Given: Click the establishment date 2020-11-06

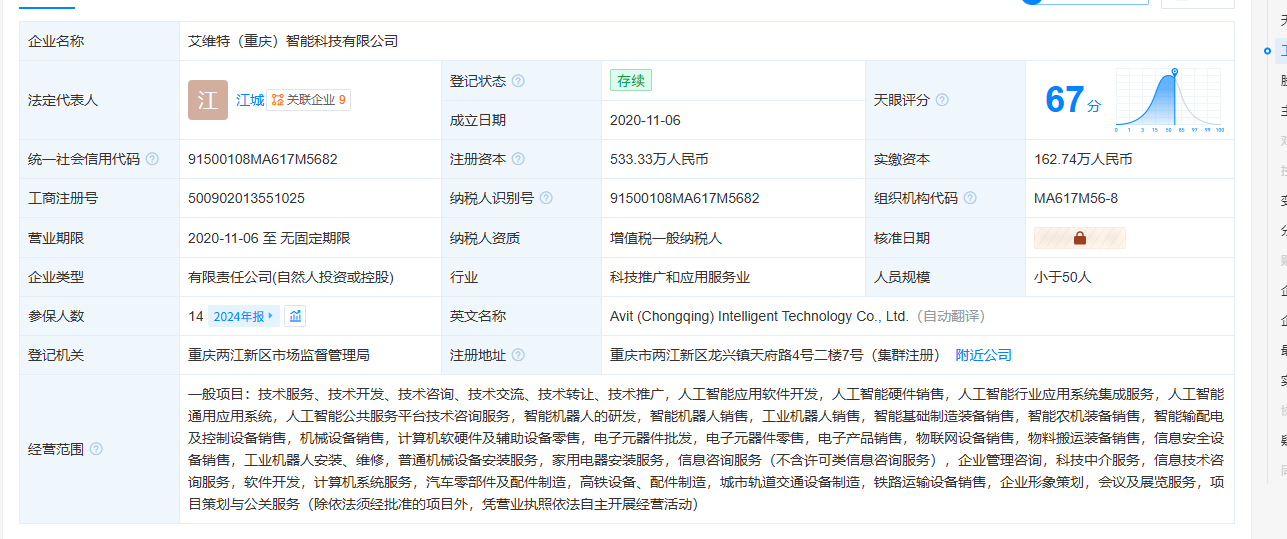Looking at the screenshot, I should [645, 120].
